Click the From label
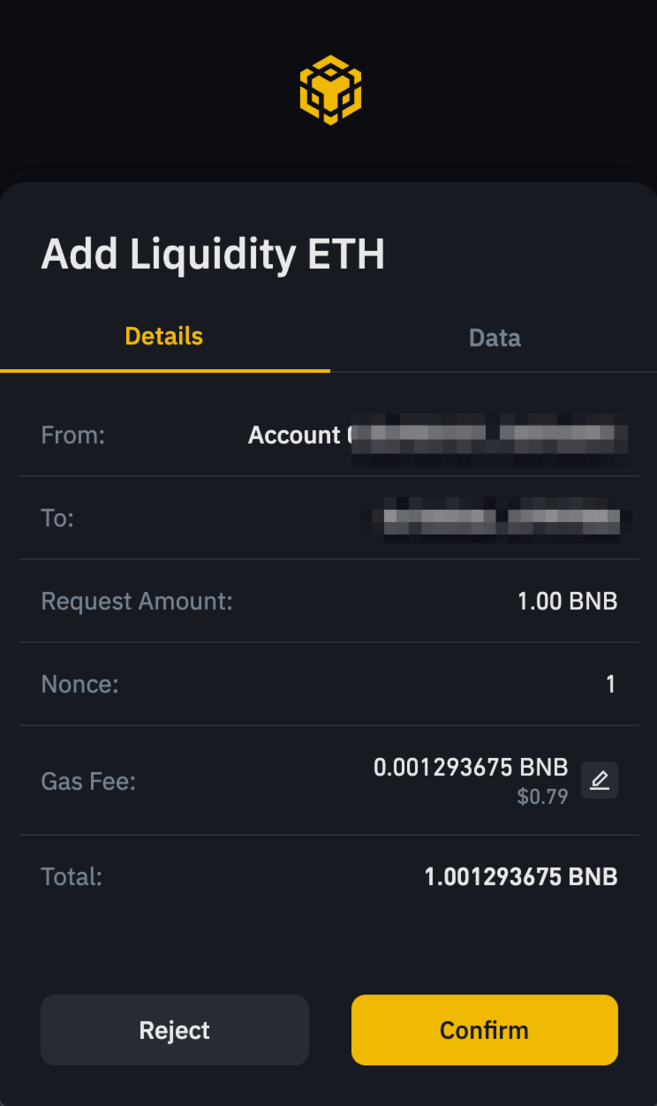Image resolution: width=657 pixels, height=1106 pixels. tap(73, 435)
